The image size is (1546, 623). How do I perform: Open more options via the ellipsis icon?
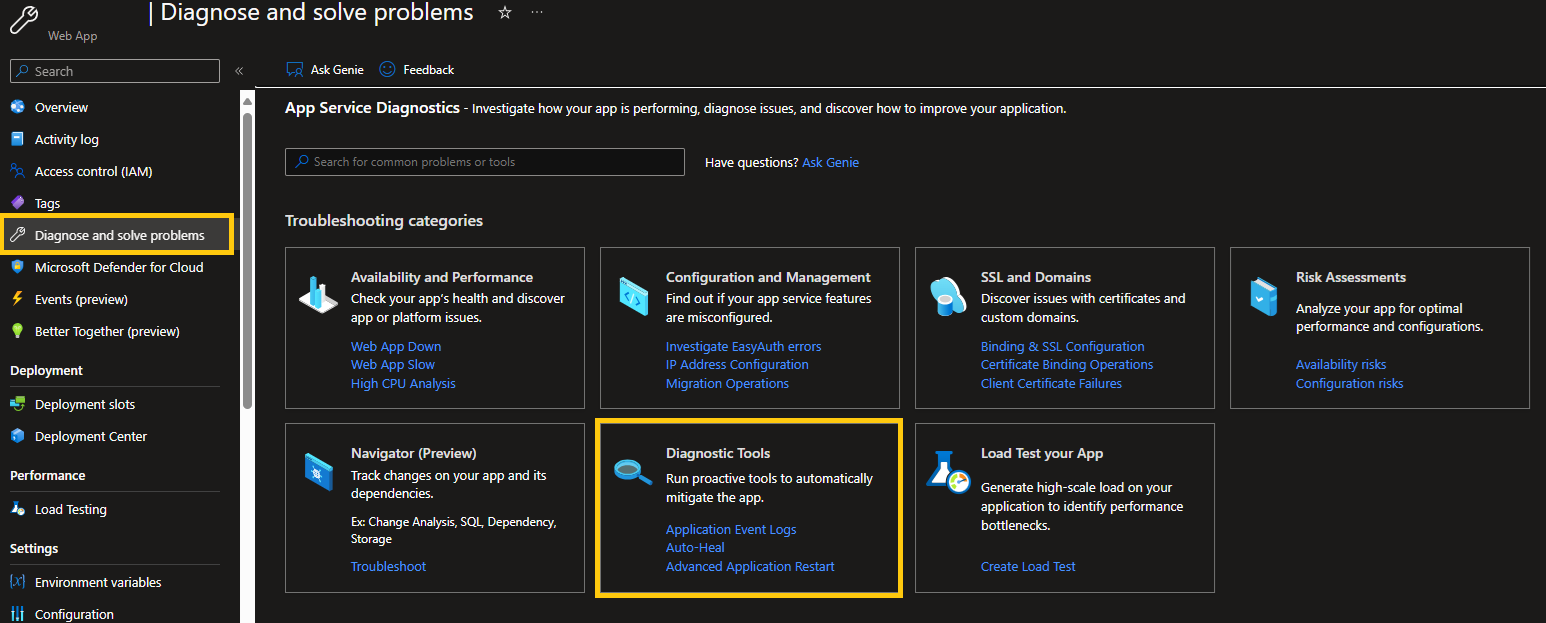(536, 12)
